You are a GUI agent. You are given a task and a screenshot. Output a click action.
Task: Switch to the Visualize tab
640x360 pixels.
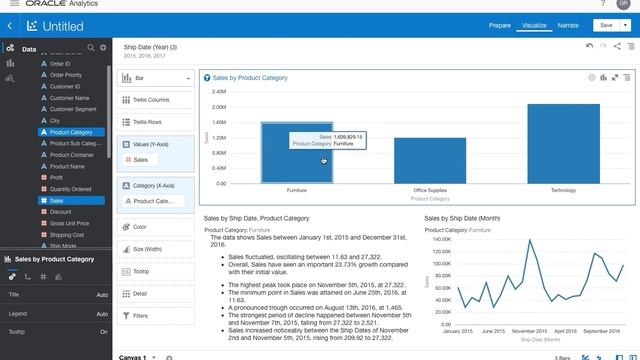[534, 25]
